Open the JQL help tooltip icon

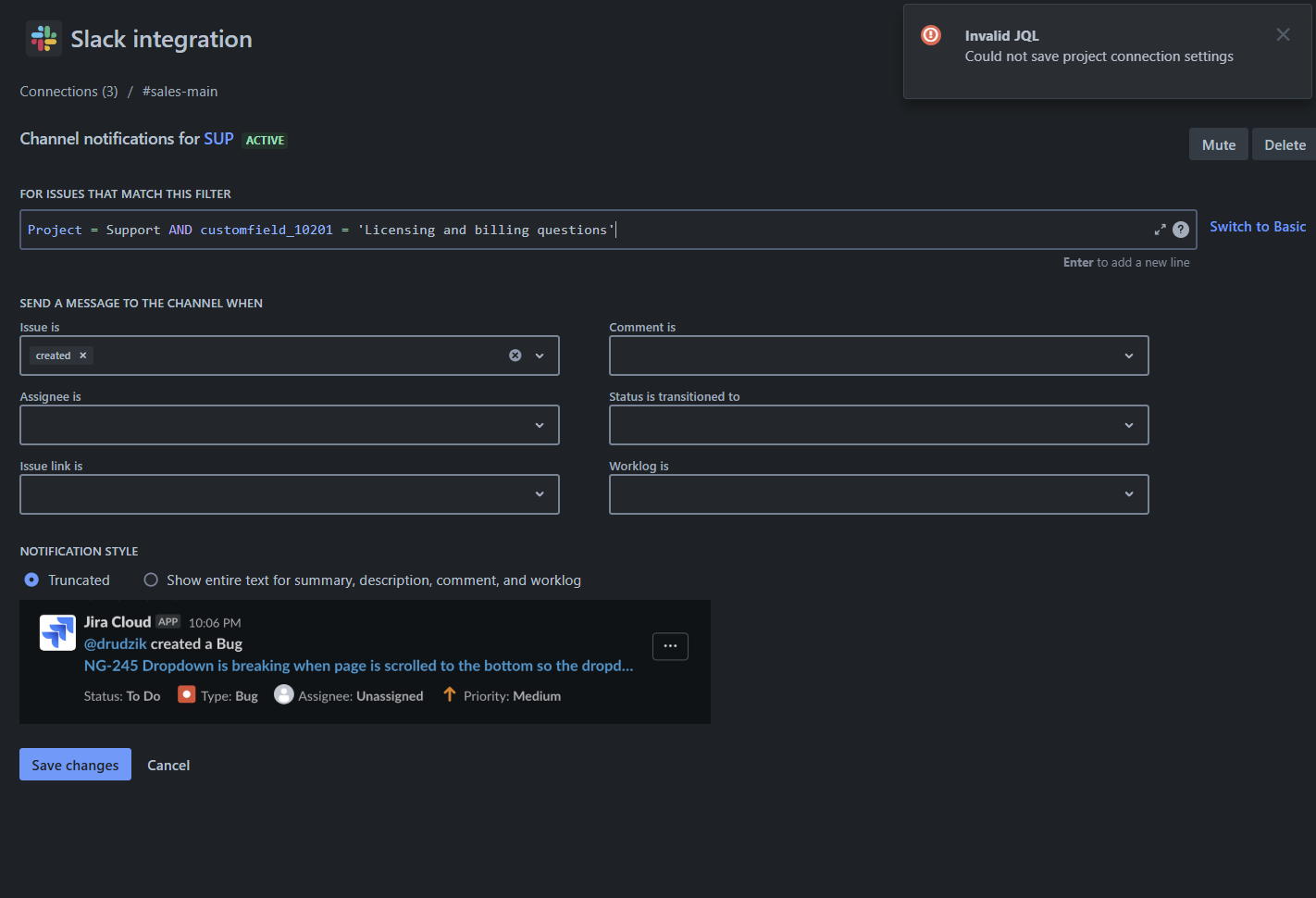click(x=1180, y=229)
